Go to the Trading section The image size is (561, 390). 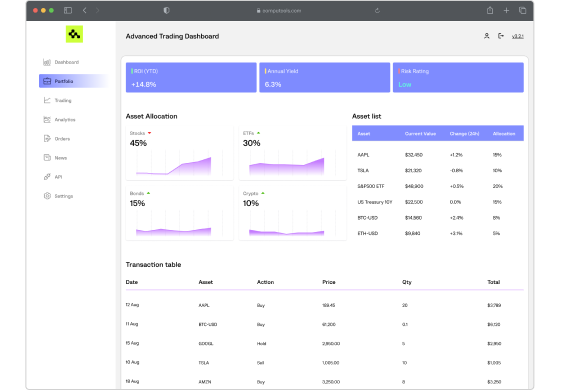pyautogui.click(x=63, y=101)
